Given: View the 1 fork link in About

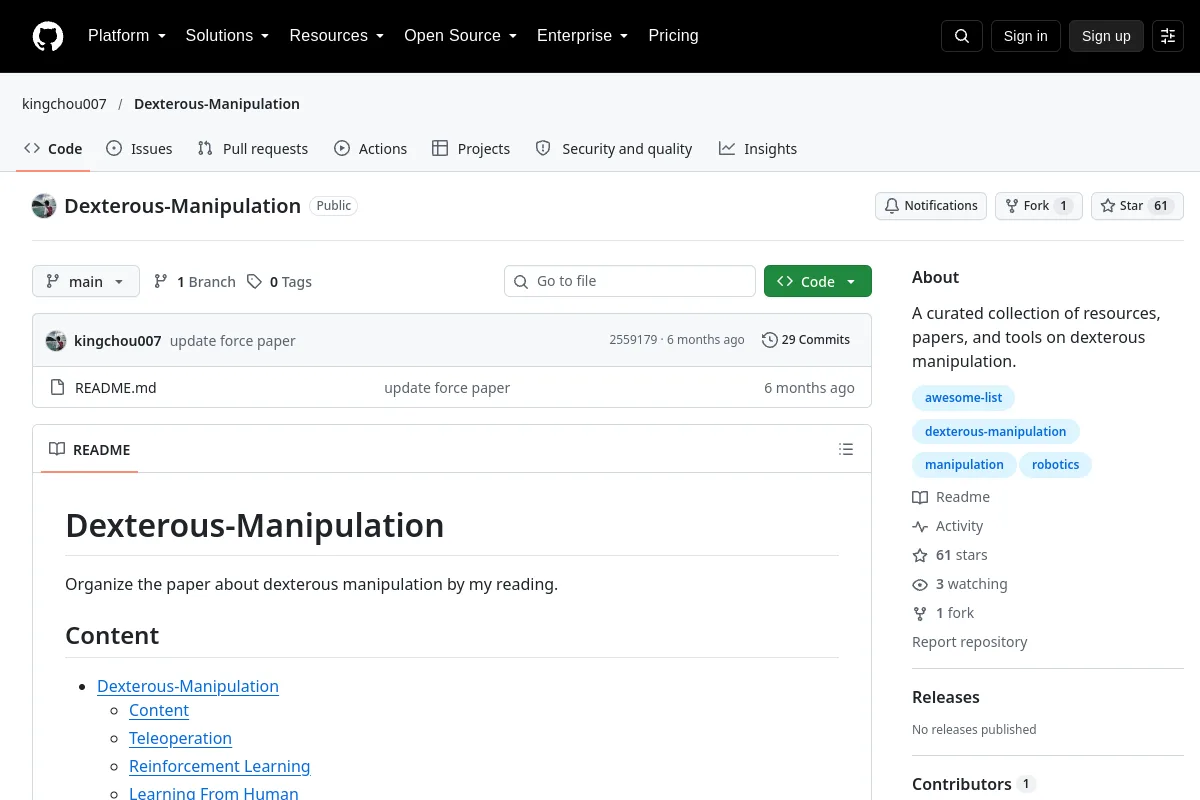Looking at the screenshot, I should click(x=943, y=613).
